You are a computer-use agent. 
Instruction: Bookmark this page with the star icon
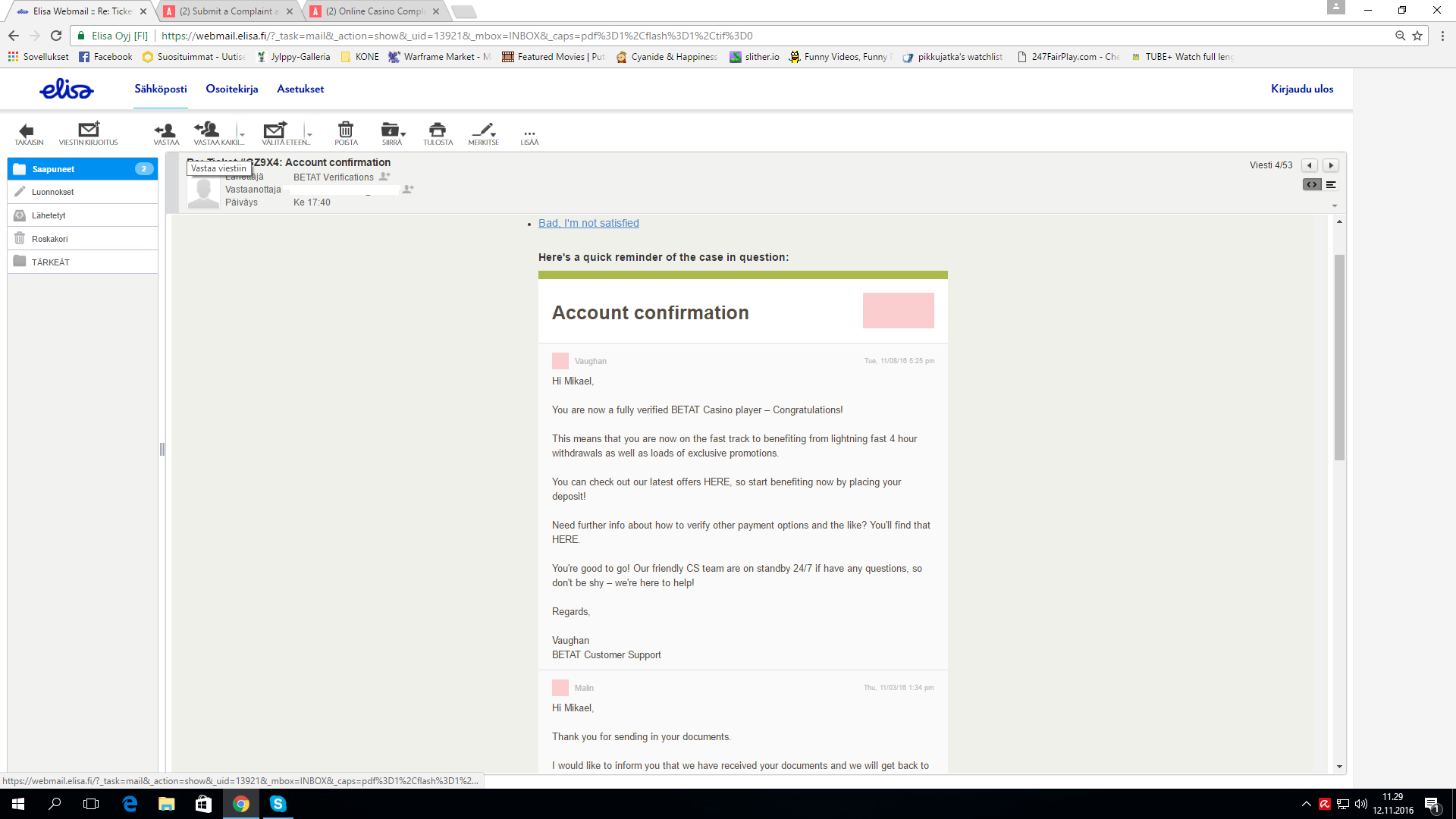click(1417, 36)
